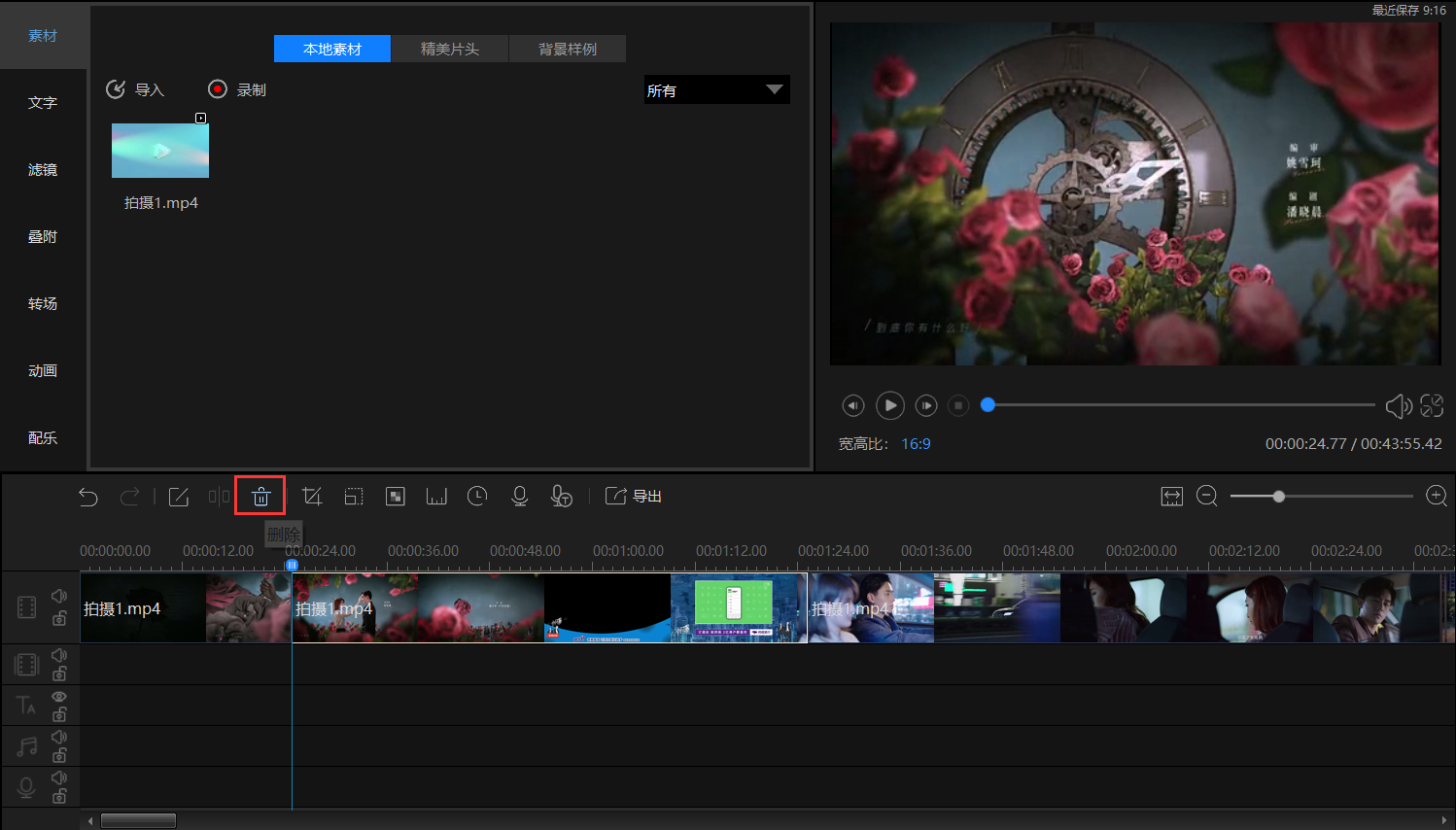This screenshot has height=830, width=1456.
Task: Lock the voiceover track
Action: [59, 797]
